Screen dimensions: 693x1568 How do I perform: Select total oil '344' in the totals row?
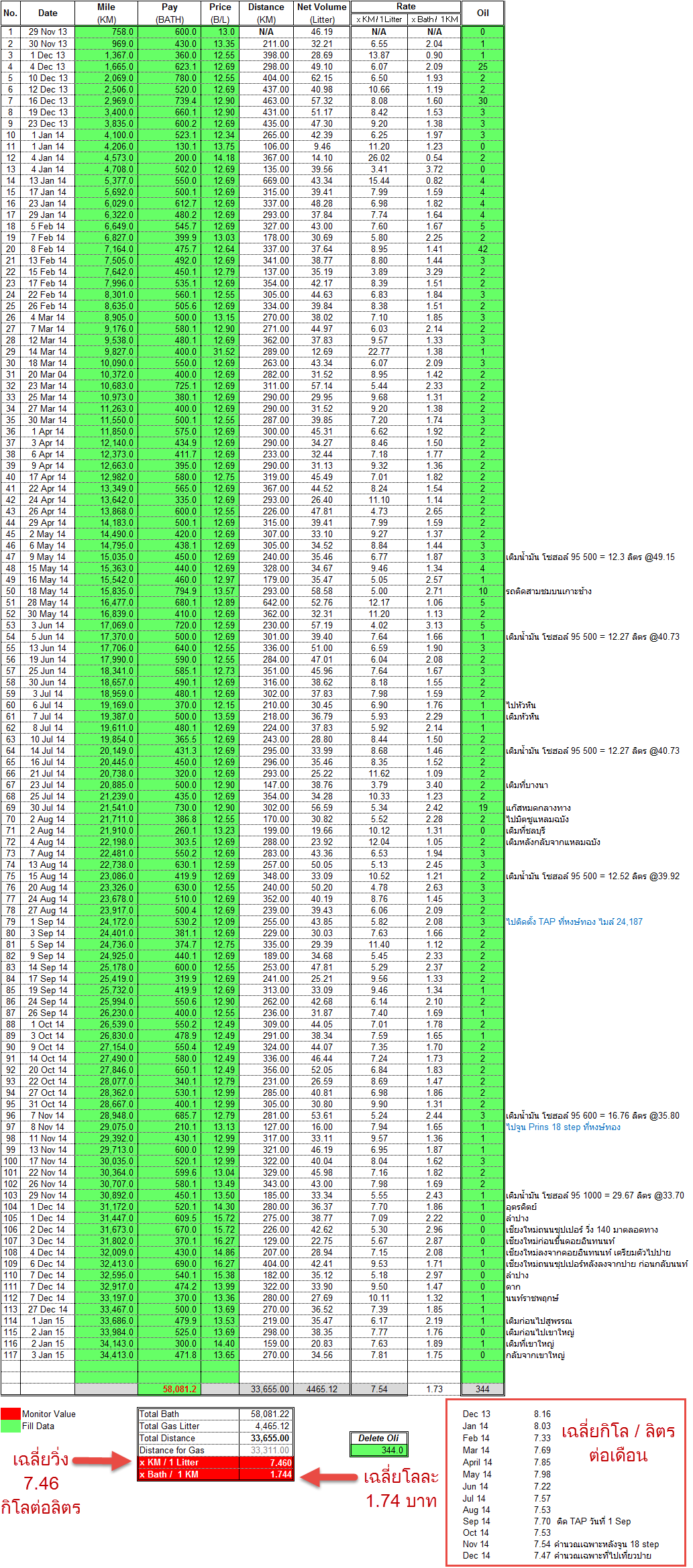(482, 1389)
